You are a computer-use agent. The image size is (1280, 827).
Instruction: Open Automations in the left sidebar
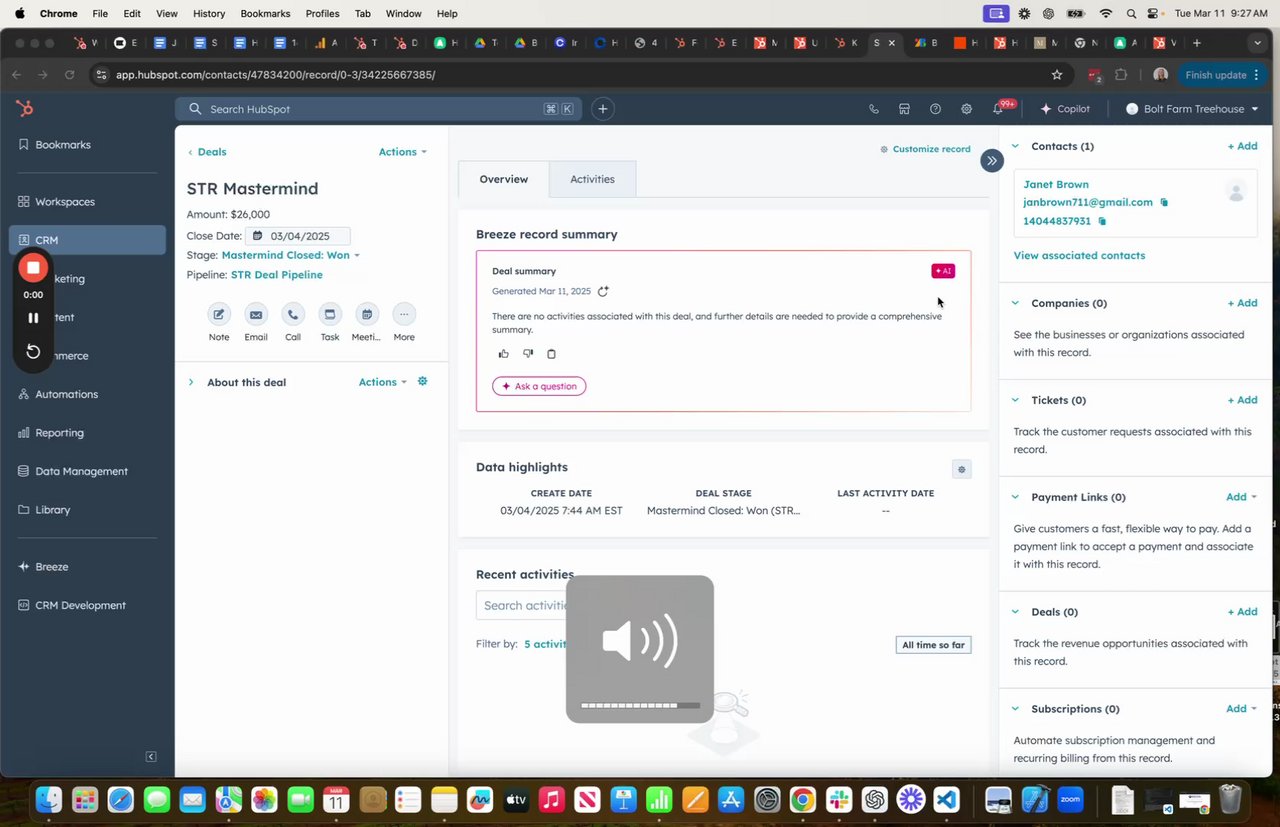(66, 394)
